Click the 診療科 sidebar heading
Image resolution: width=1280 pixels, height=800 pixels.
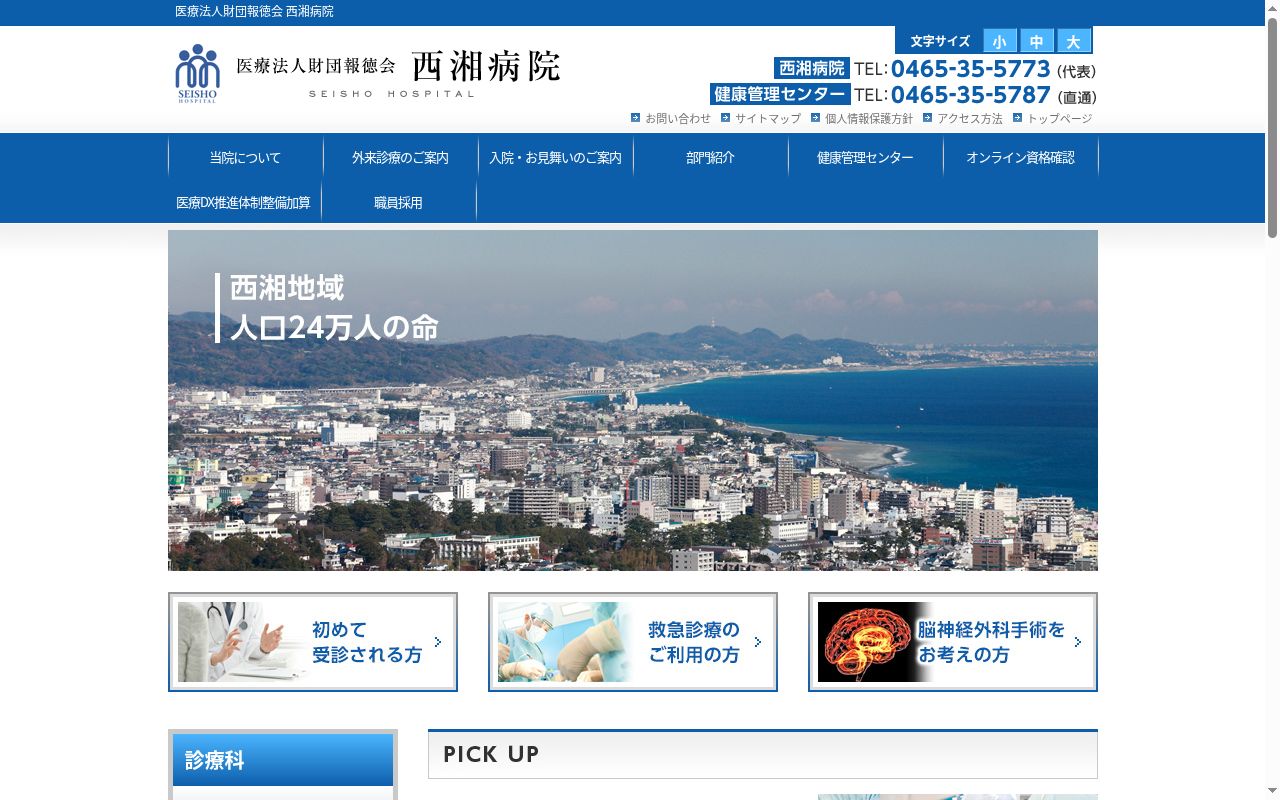coord(283,760)
